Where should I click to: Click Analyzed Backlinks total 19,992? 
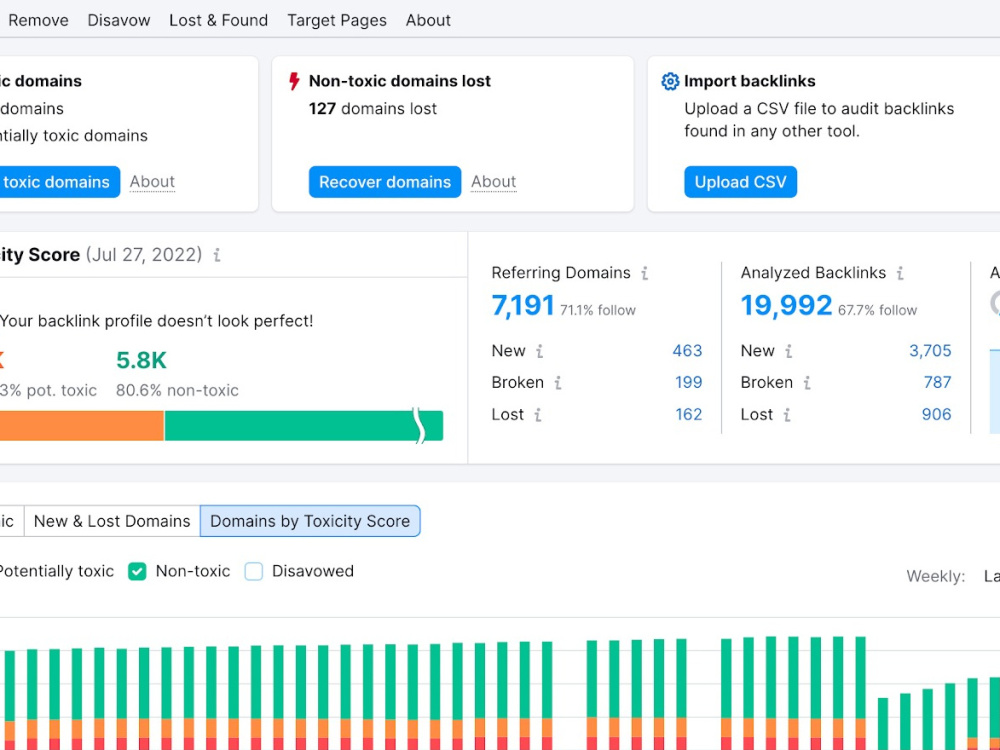786,305
